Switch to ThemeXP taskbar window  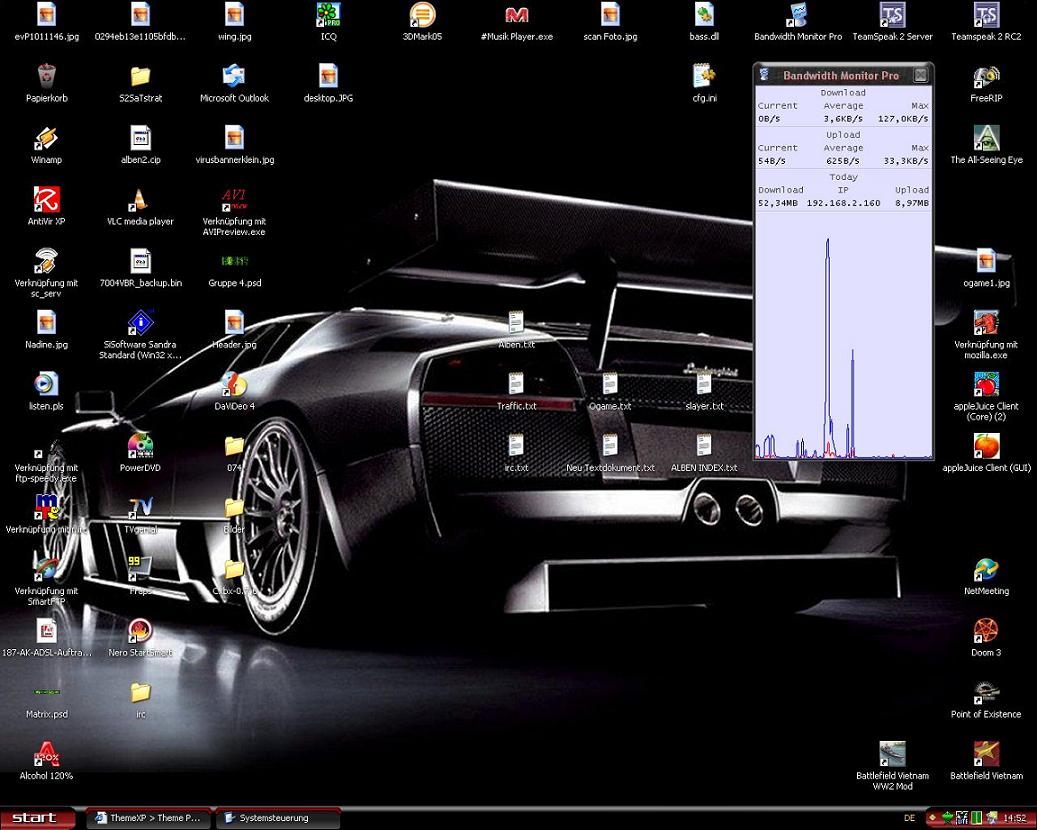147,818
